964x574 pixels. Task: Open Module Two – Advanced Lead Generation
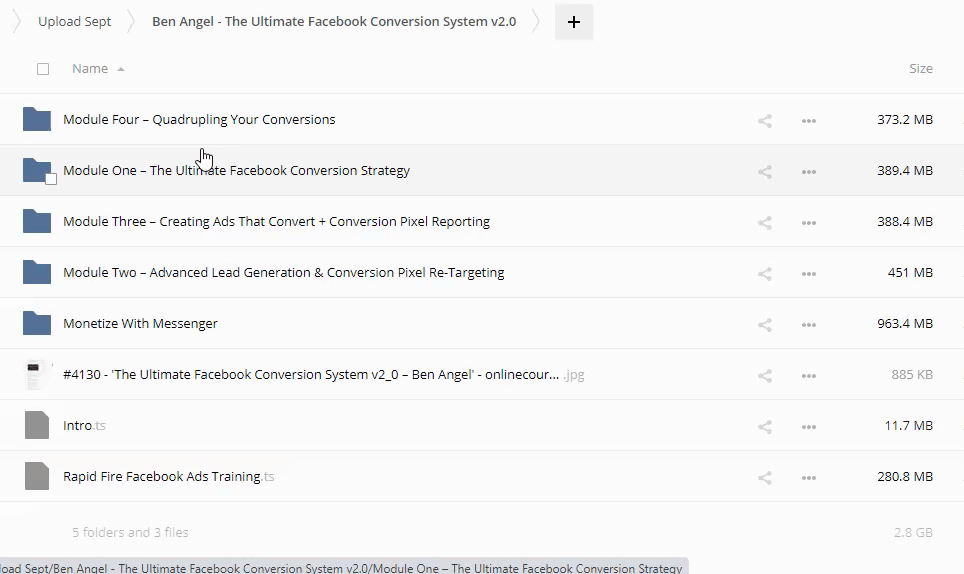click(x=283, y=272)
